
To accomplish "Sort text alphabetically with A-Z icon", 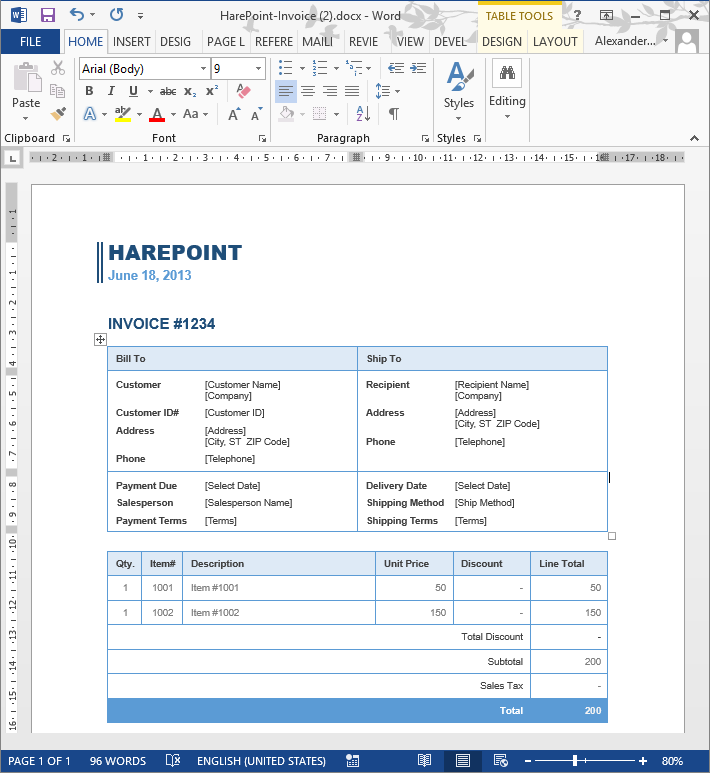I will [363, 114].
